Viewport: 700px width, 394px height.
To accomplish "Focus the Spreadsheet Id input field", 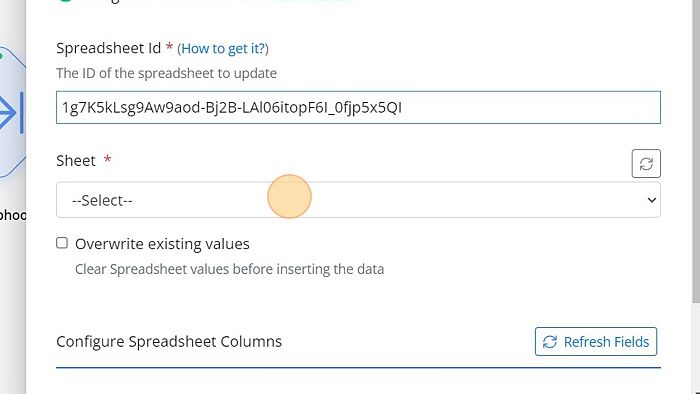I will point(358,108).
